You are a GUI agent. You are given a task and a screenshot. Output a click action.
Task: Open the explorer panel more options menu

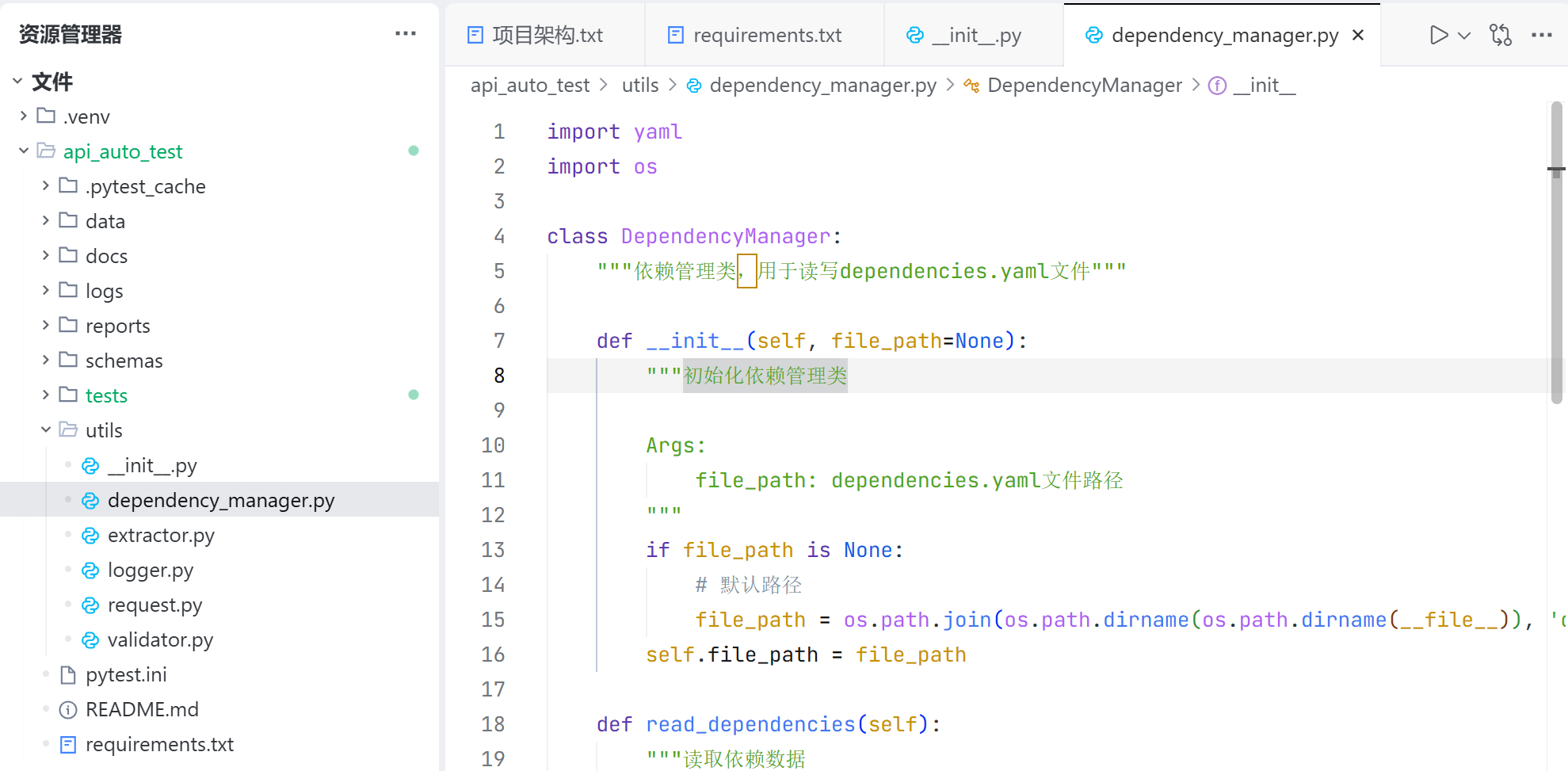coord(406,34)
